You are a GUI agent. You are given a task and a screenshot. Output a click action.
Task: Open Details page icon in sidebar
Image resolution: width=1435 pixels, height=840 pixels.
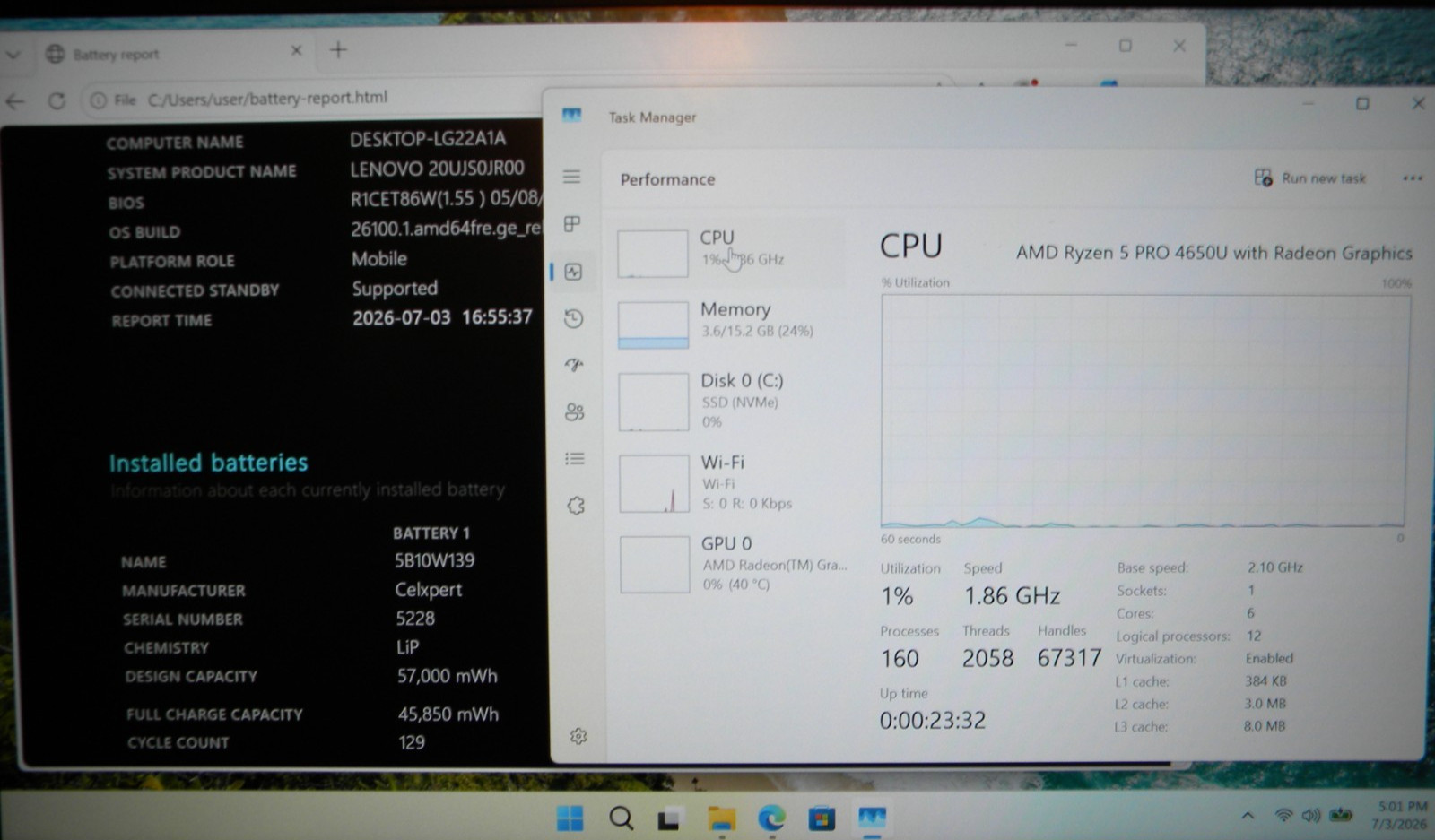575,459
